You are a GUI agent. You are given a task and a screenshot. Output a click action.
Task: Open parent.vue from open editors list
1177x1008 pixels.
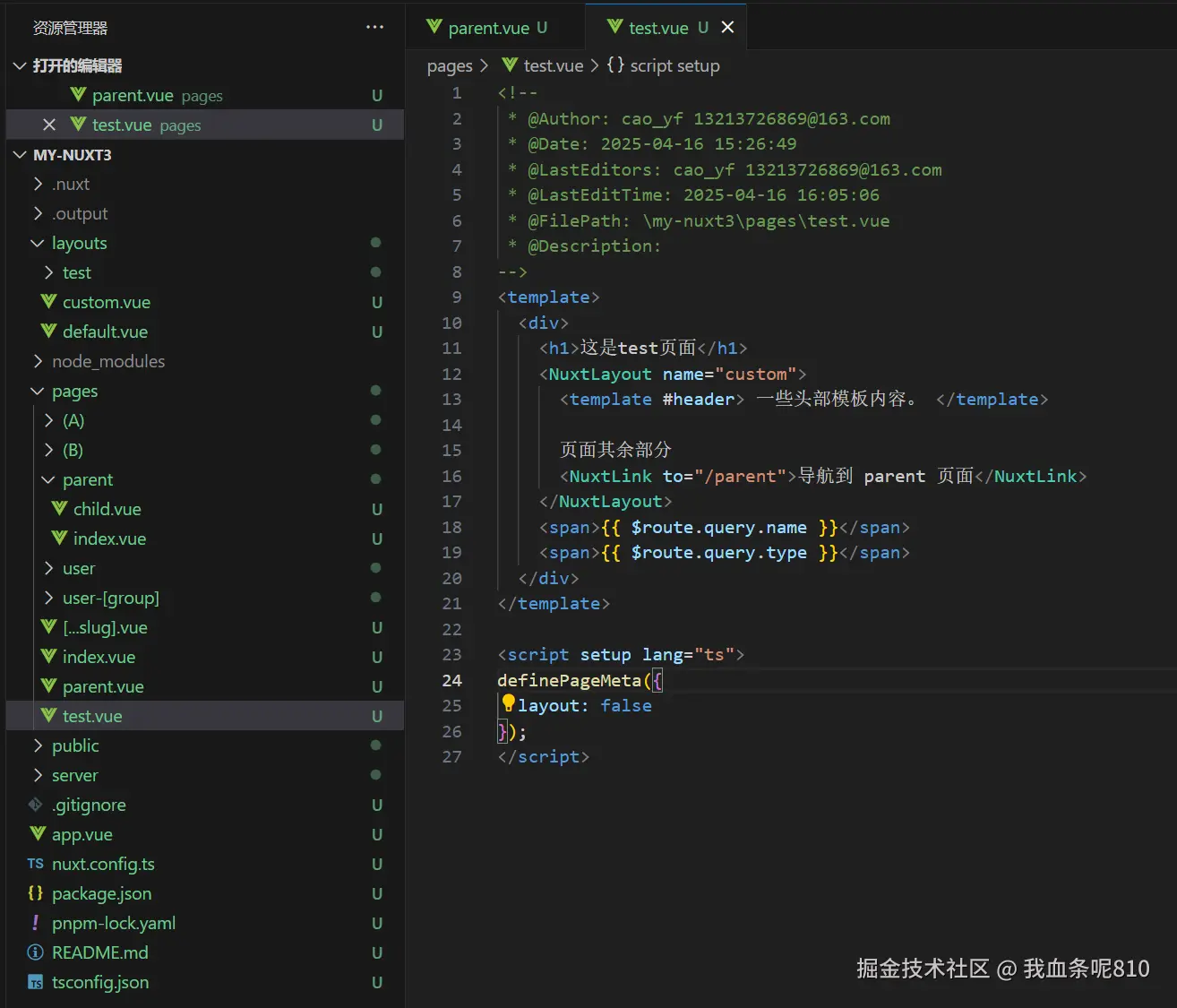(x=205, y=95)
